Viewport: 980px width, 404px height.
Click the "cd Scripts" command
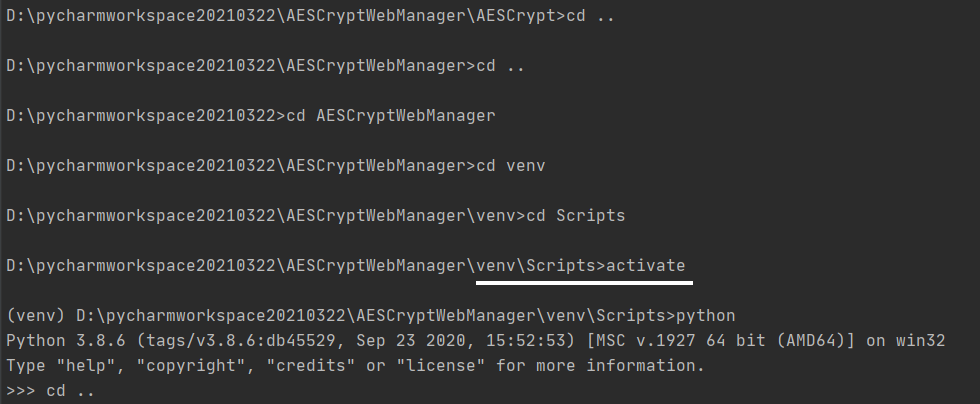576,216
